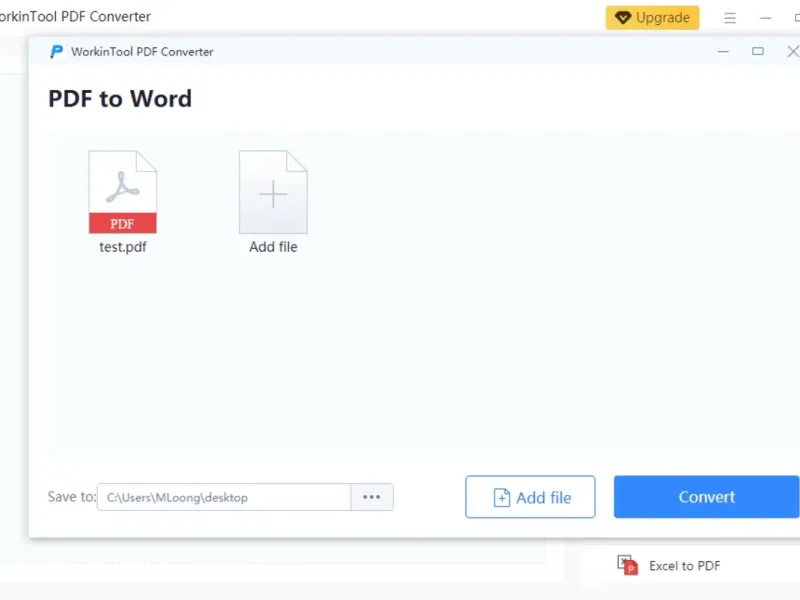Click the WorkinTool PDF Converter dialog title
Image resolution: width=800 pixels, height=600 pixels.
[142, 52]
